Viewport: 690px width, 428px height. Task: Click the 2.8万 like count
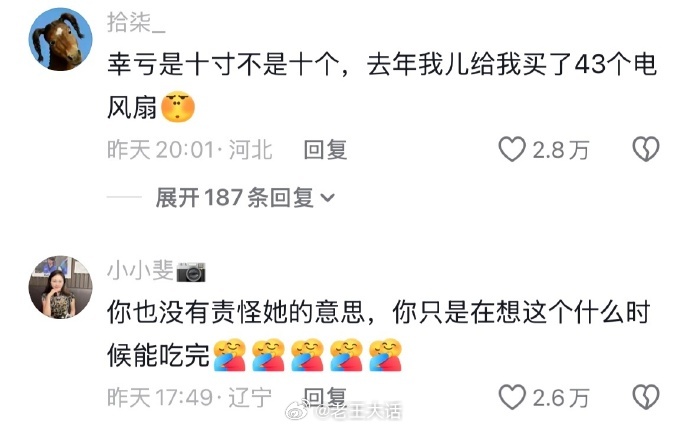[561, 150]
